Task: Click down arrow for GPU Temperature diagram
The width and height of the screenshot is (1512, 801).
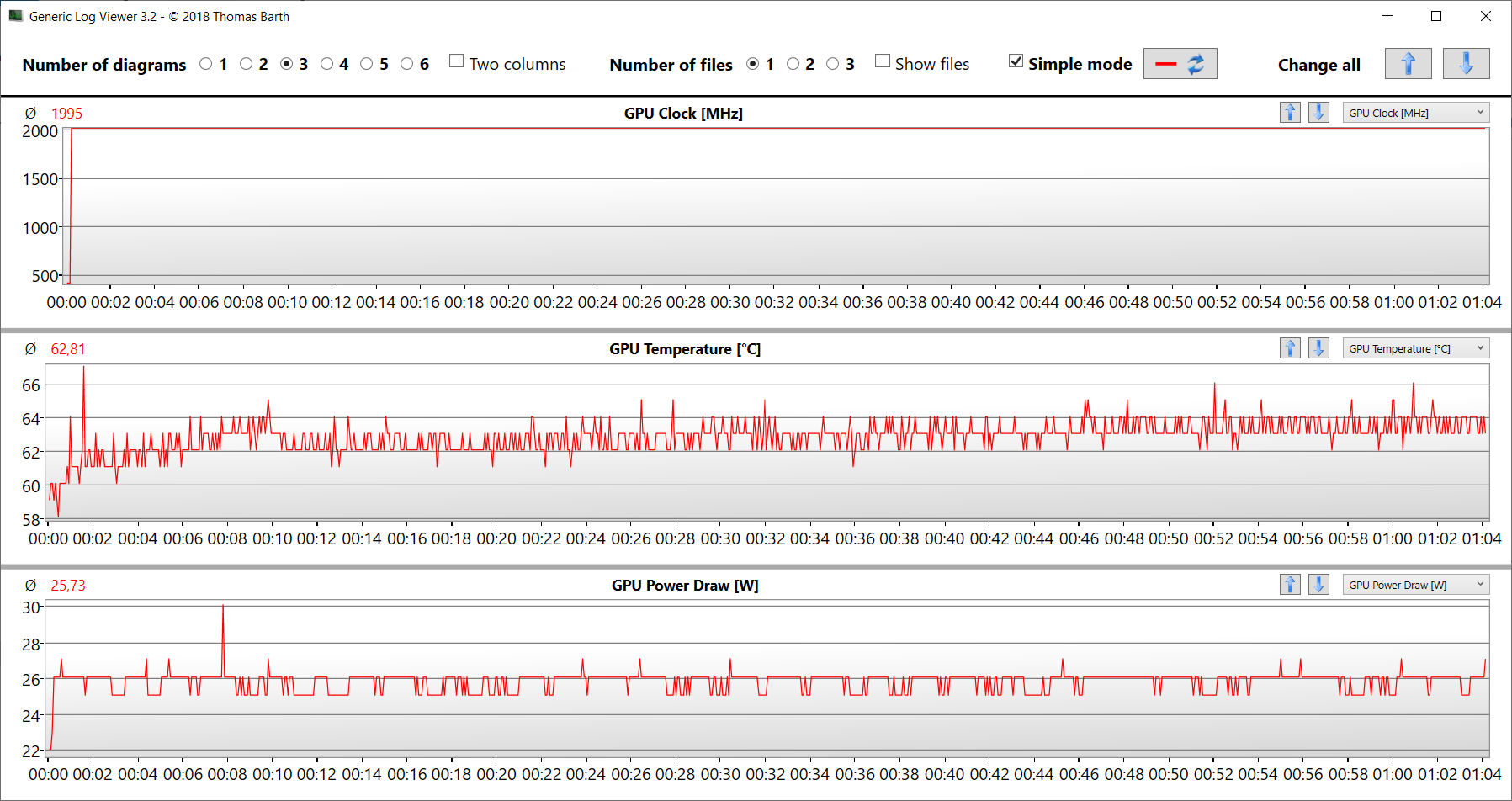Action: click(x=1318, y=348)
